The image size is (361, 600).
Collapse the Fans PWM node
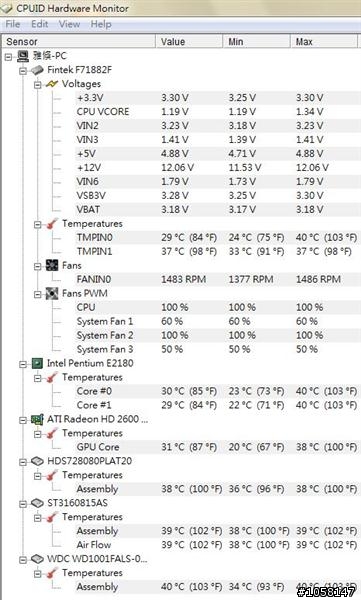38,294
